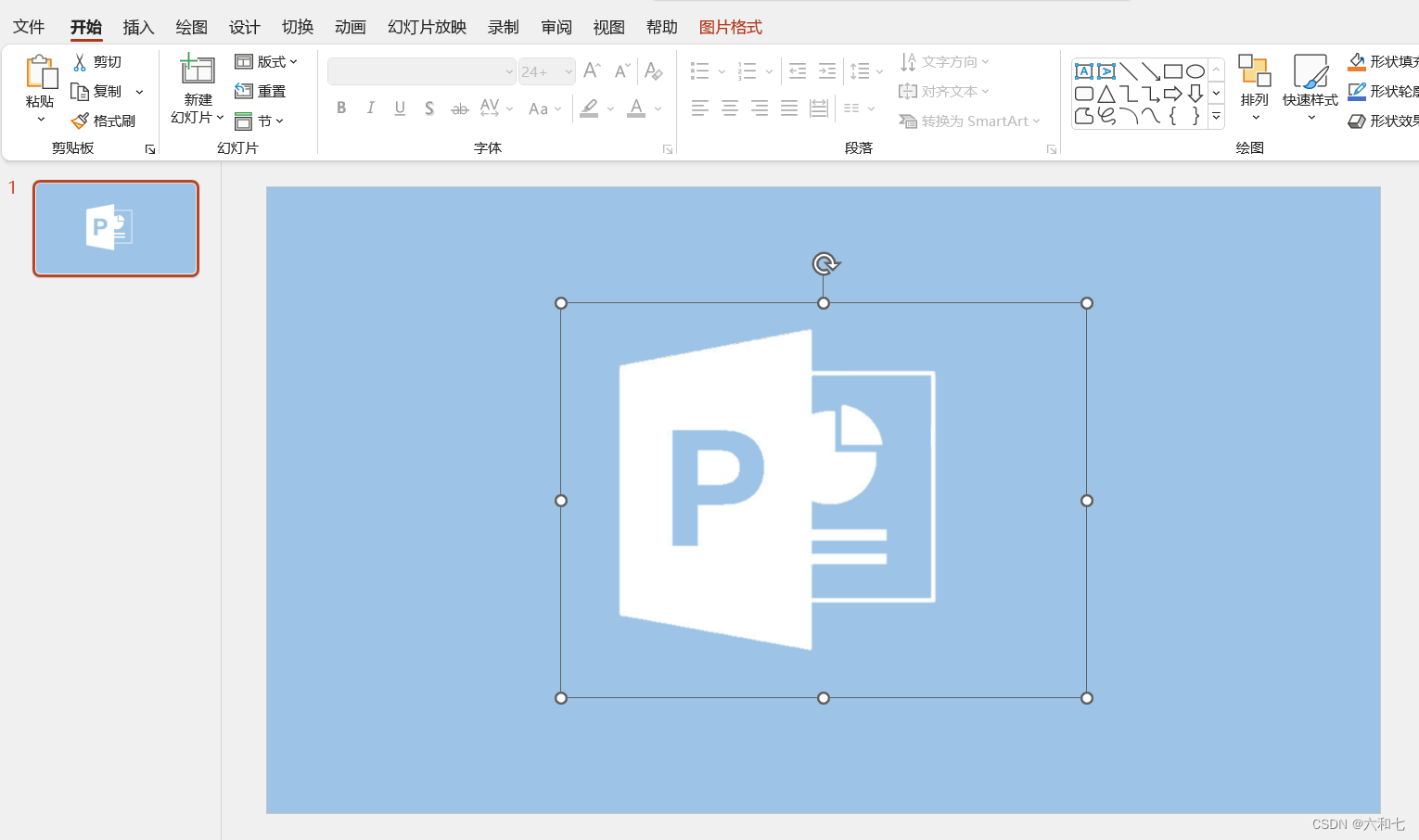Click the Reset (重置) slide button
The image size is (1419, 840).
pyautogui.click(x=261, y=91)
